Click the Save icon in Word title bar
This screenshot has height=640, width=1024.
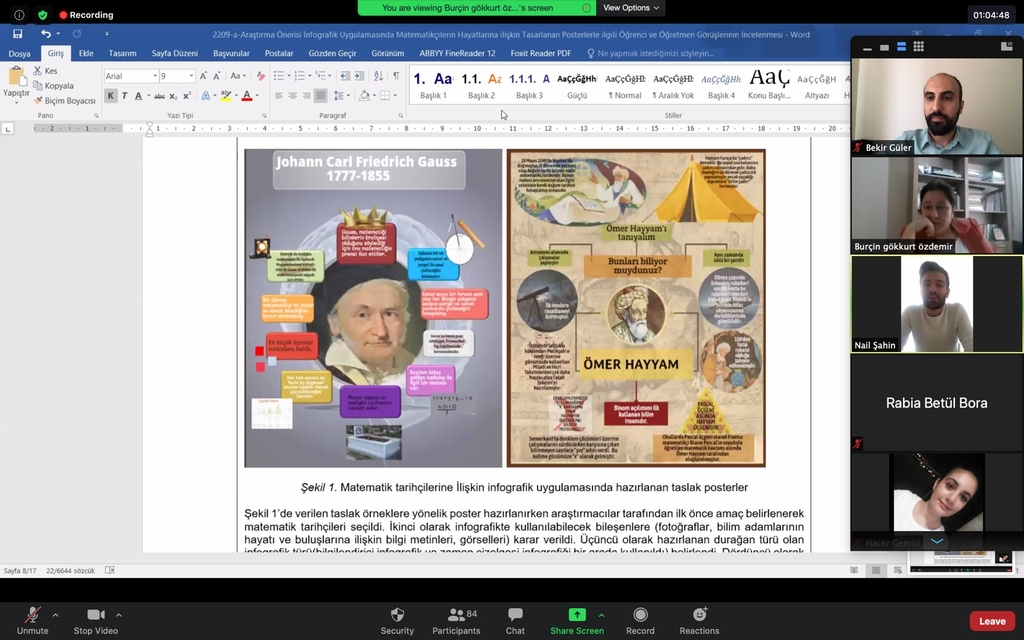17,34
